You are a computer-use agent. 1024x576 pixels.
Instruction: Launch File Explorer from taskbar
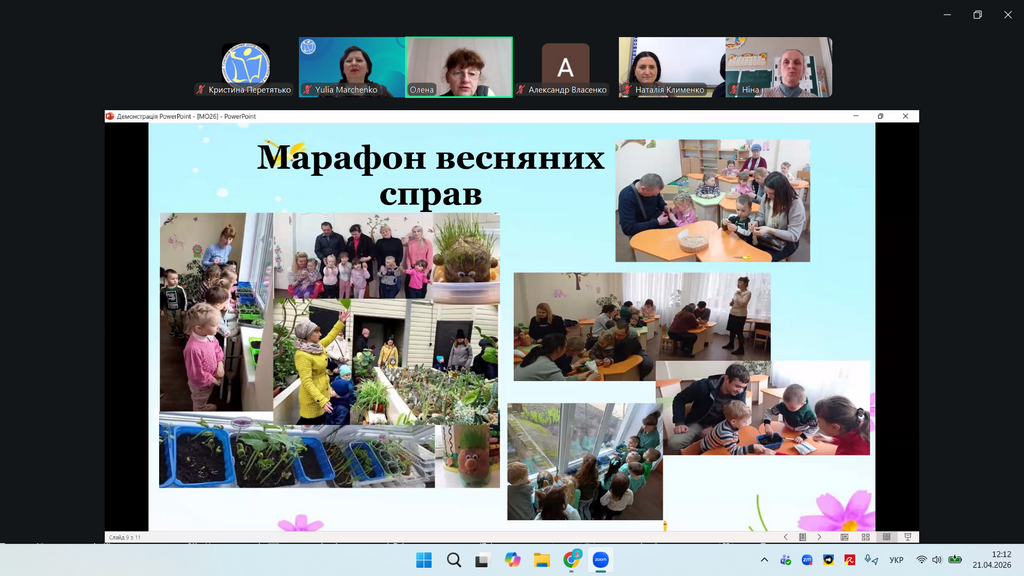pos(542,560)
